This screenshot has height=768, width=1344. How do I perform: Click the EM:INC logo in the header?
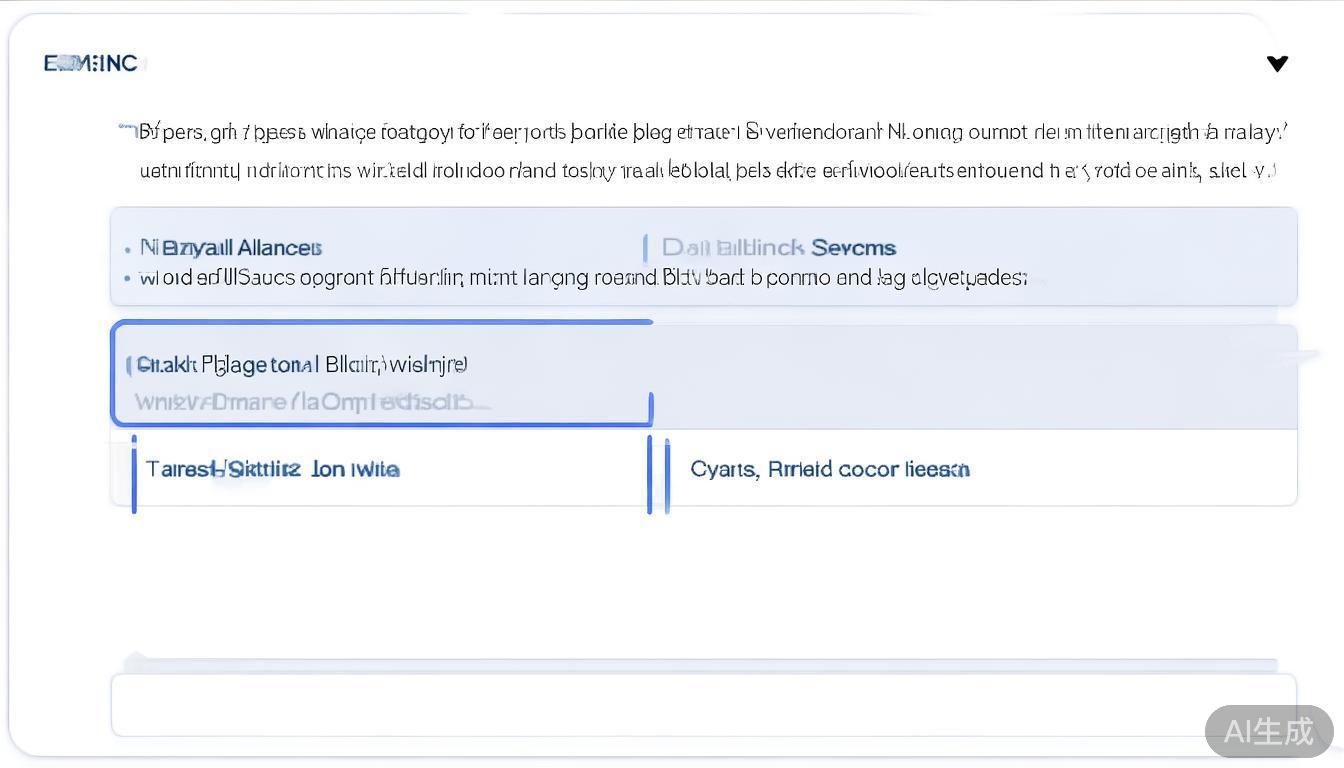(x=91, y=64)
